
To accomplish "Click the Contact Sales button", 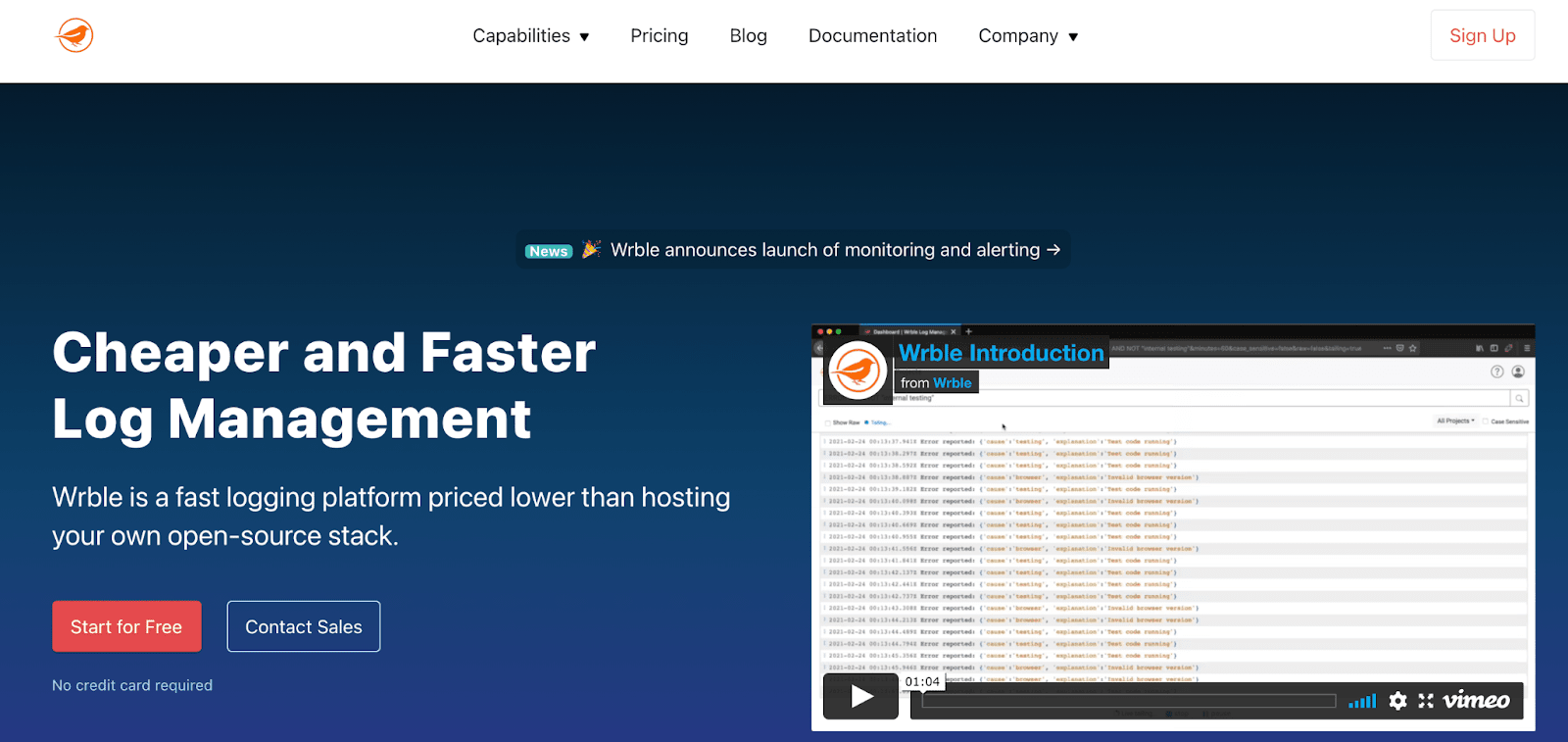I will [x=304, y=626].
